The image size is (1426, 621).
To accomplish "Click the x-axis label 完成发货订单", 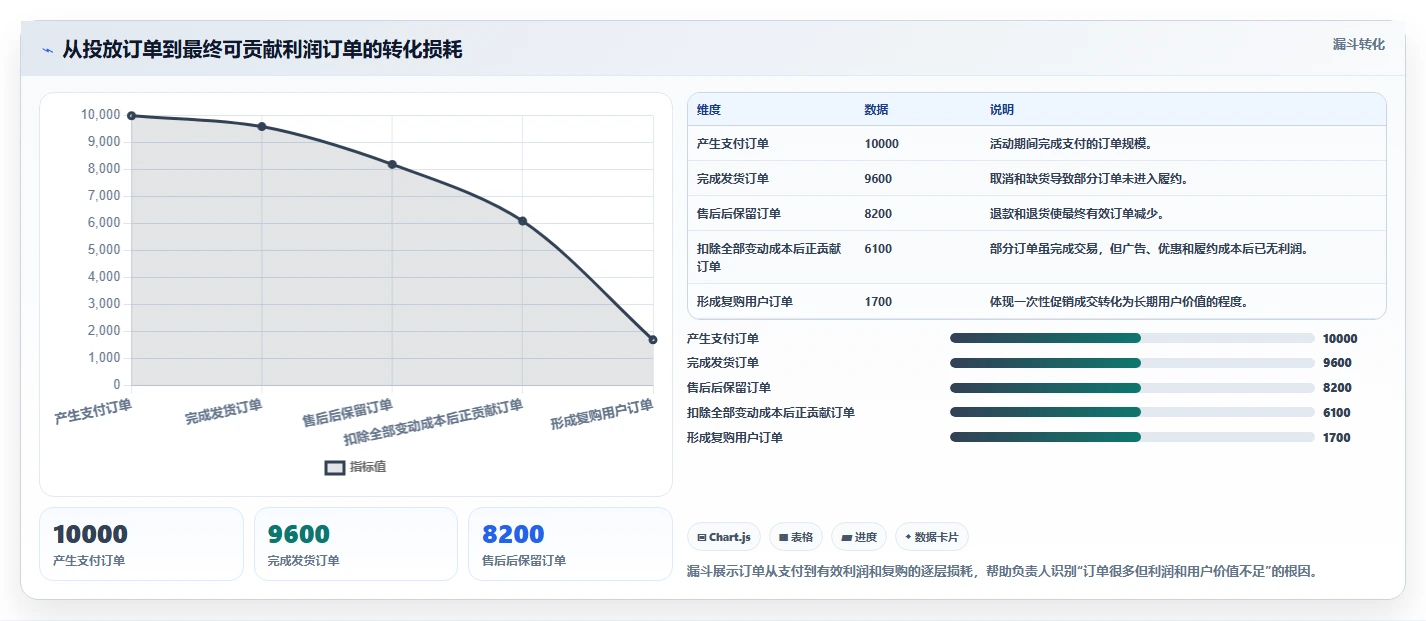I will point(223,412).
